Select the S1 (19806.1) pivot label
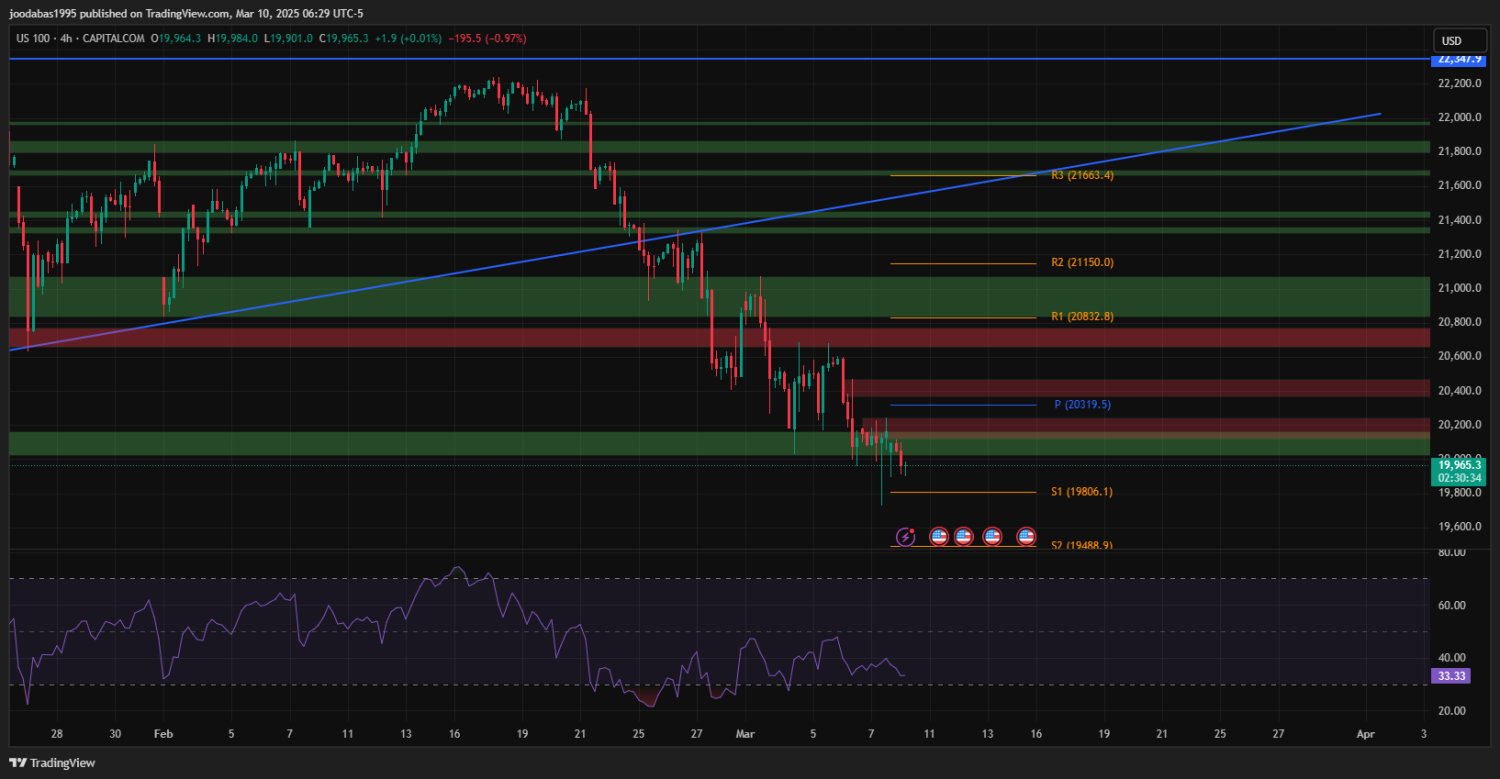This screenshot has width=1500, height=779. click(x=1082, y=492)
